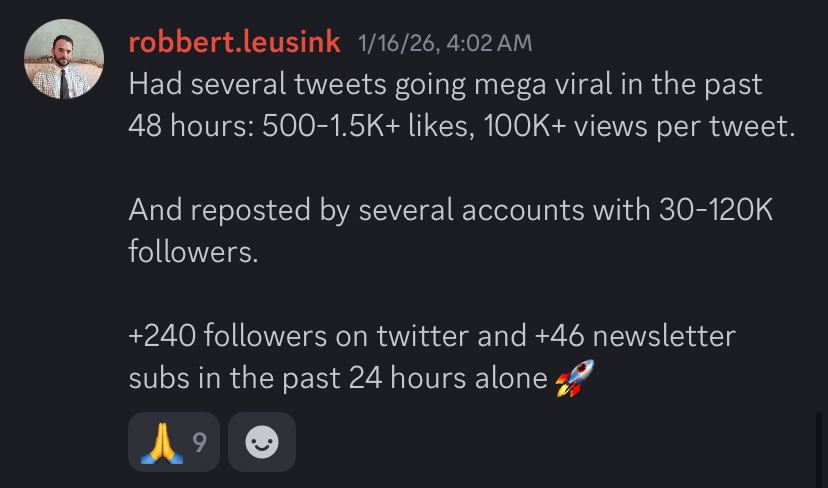Click the rocket emoji in the message
The height and width of the screenshot is (488, 828).
click(x=574, y=379)
